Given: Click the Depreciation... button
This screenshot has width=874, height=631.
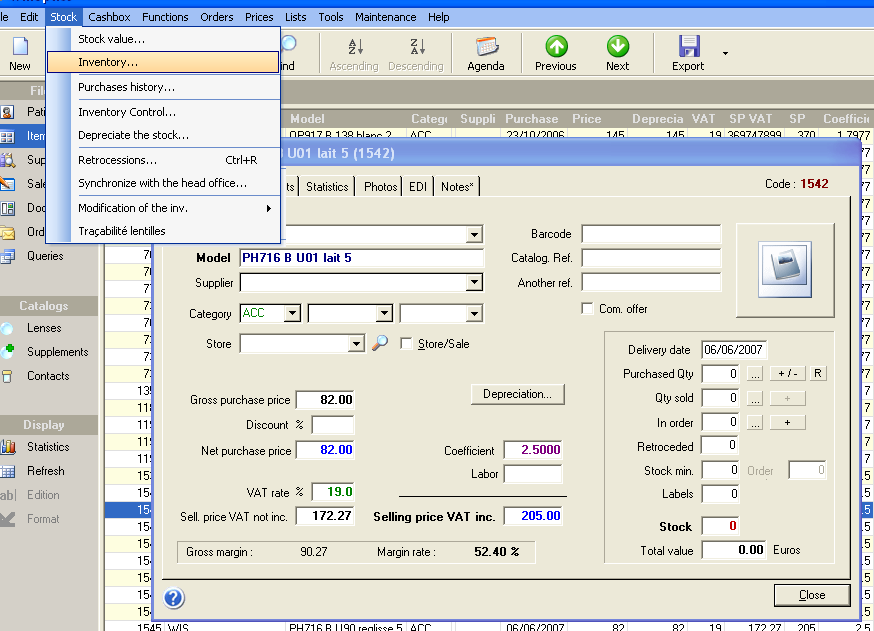Looking at the screenshot, I should 517,394.
